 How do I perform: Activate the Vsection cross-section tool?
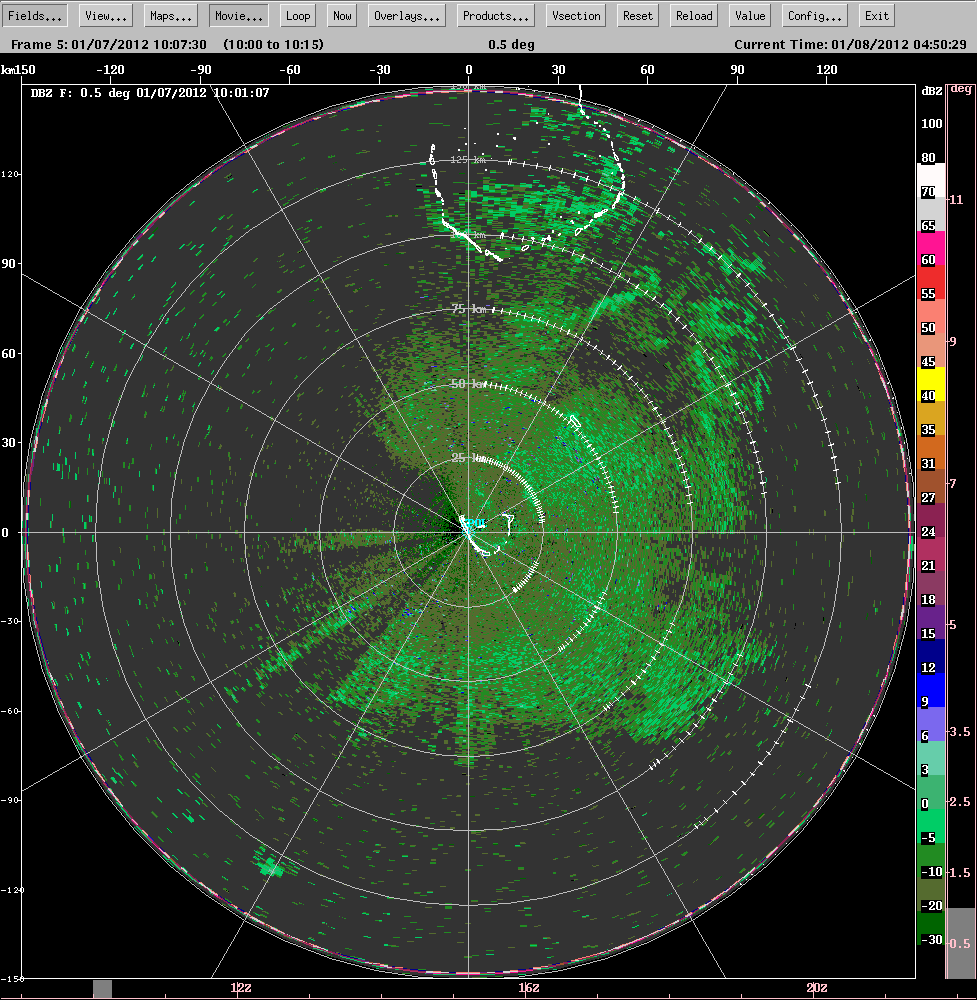575,15
